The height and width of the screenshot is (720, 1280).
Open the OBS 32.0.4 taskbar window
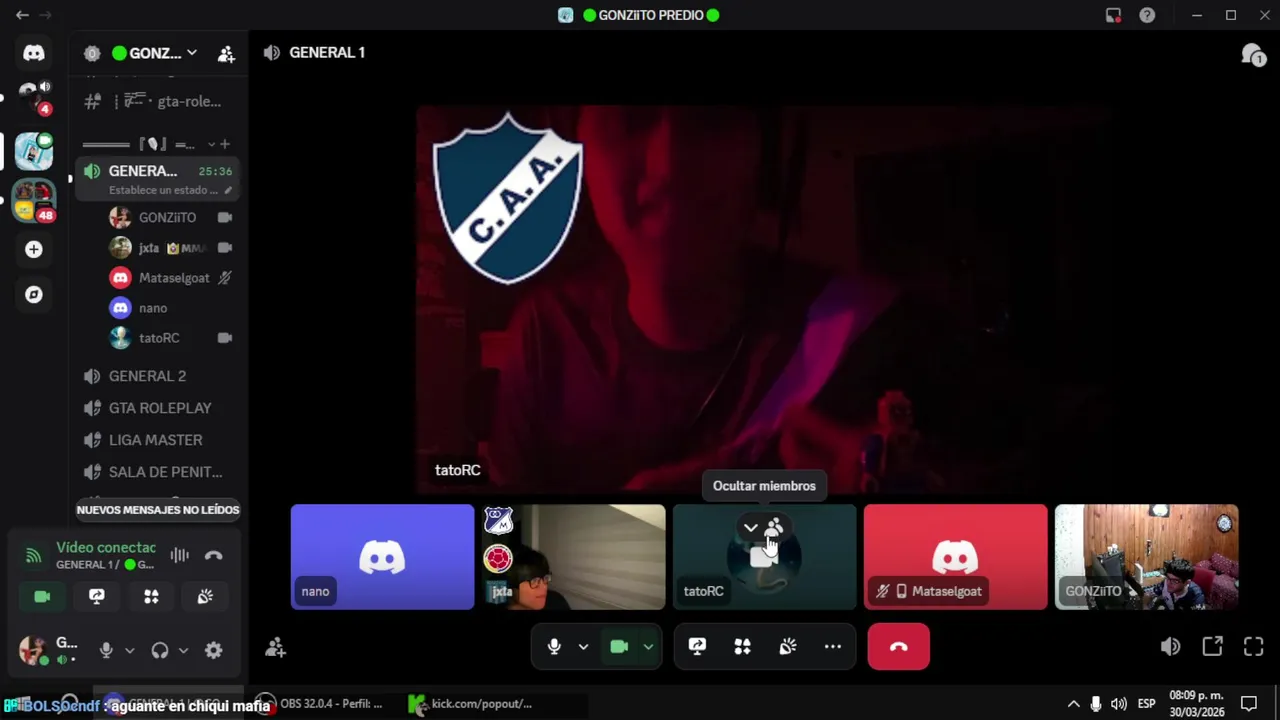click(x=320, y=704)
